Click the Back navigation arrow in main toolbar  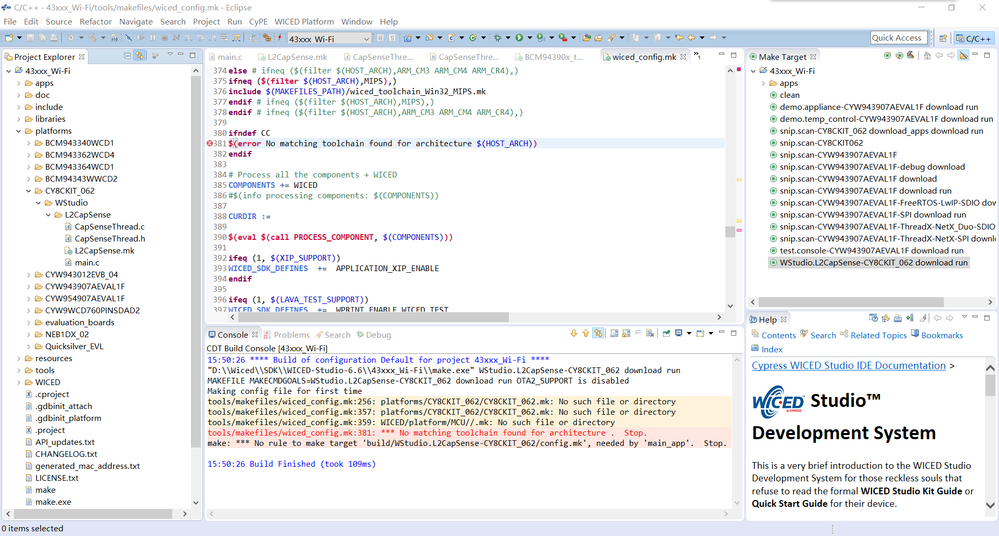coord(691,38)
